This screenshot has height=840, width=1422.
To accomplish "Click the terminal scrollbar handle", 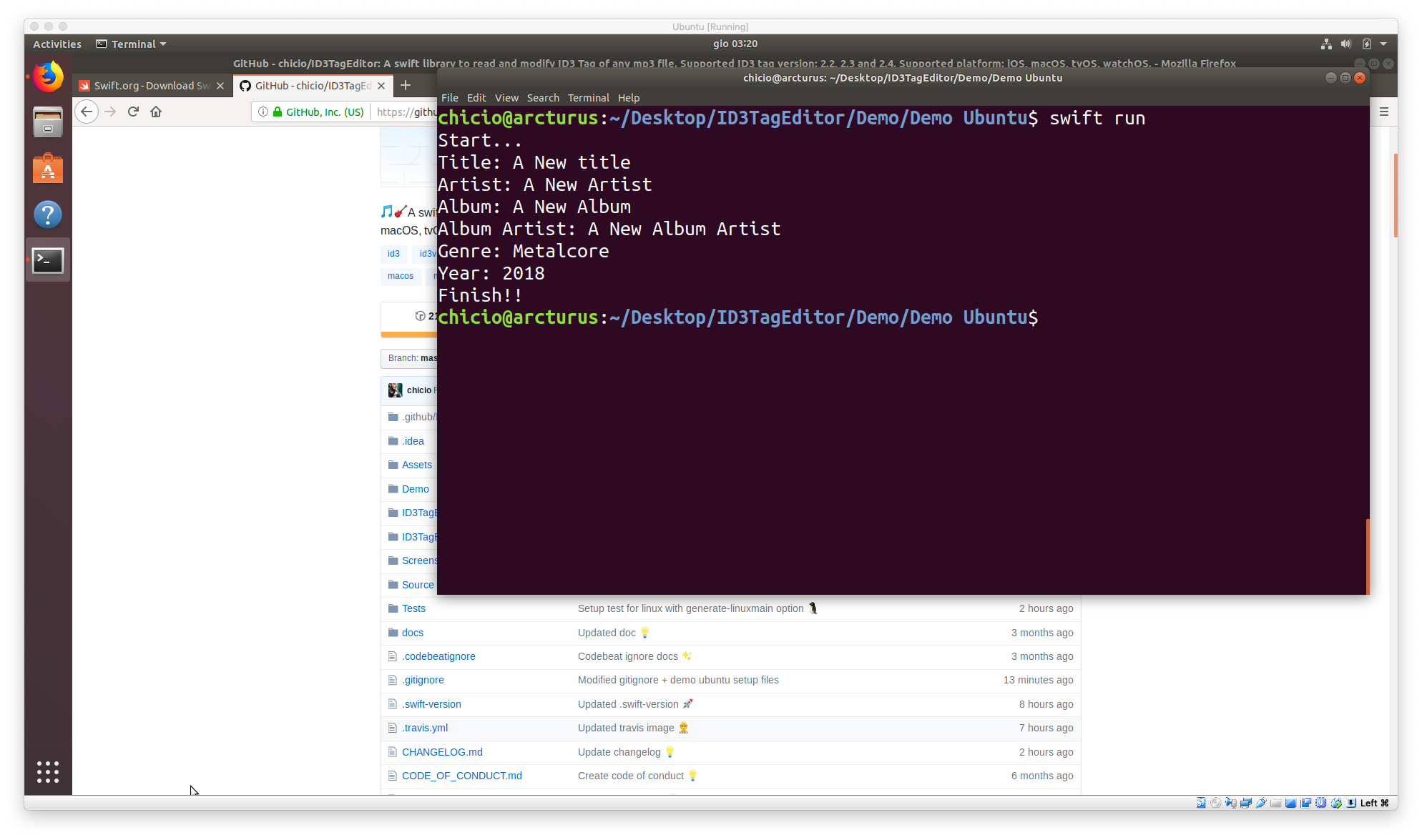I will pyautogui.click(x=1367, y=555).
